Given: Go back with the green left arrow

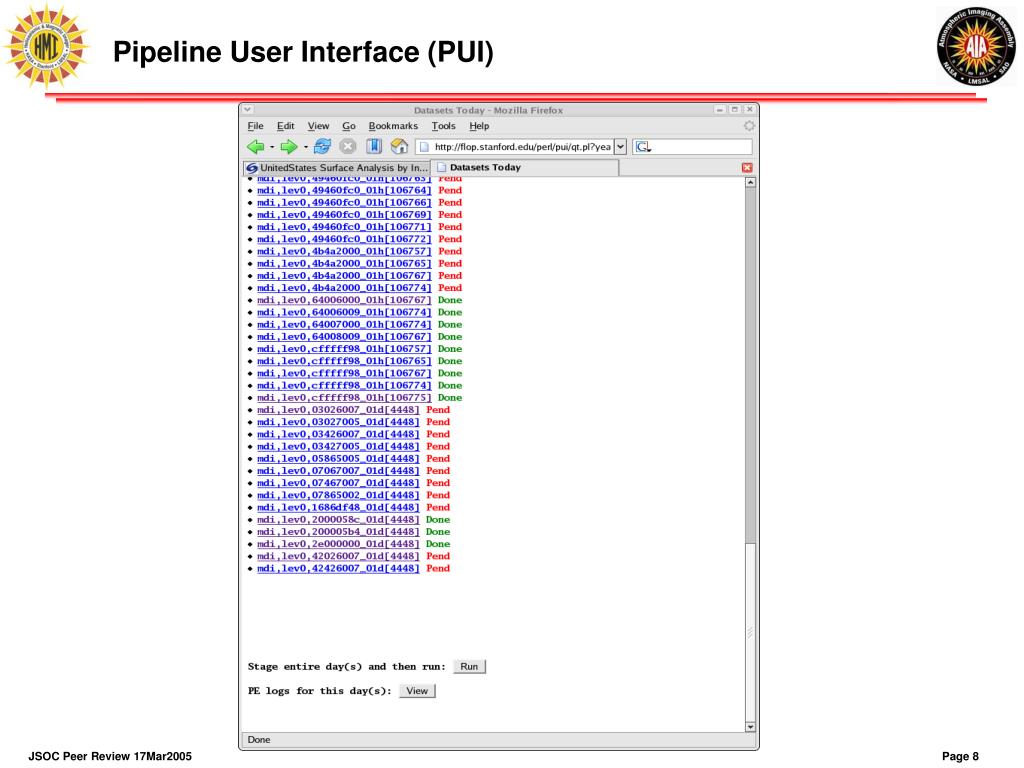Looking at the screenshot, I should [x=255, y=147].
